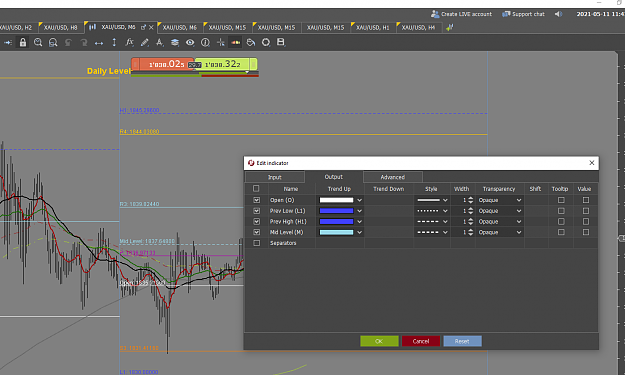Viewport: 625px width, 375px height.
Task: Enable Value checkbox for Prev Low (L1)
Action: [x=586, y=211]
